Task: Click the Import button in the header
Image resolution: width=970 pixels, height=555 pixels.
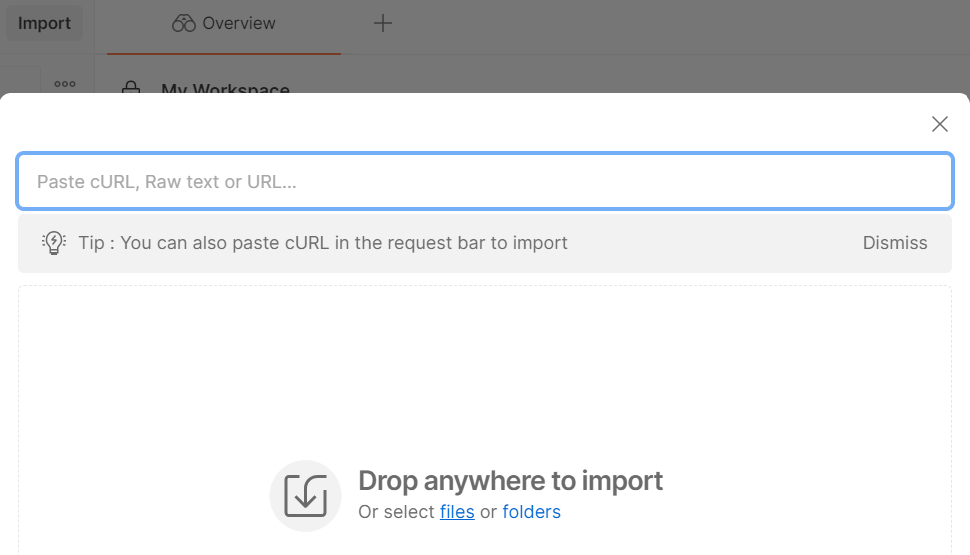Action: tap(44, 23)
